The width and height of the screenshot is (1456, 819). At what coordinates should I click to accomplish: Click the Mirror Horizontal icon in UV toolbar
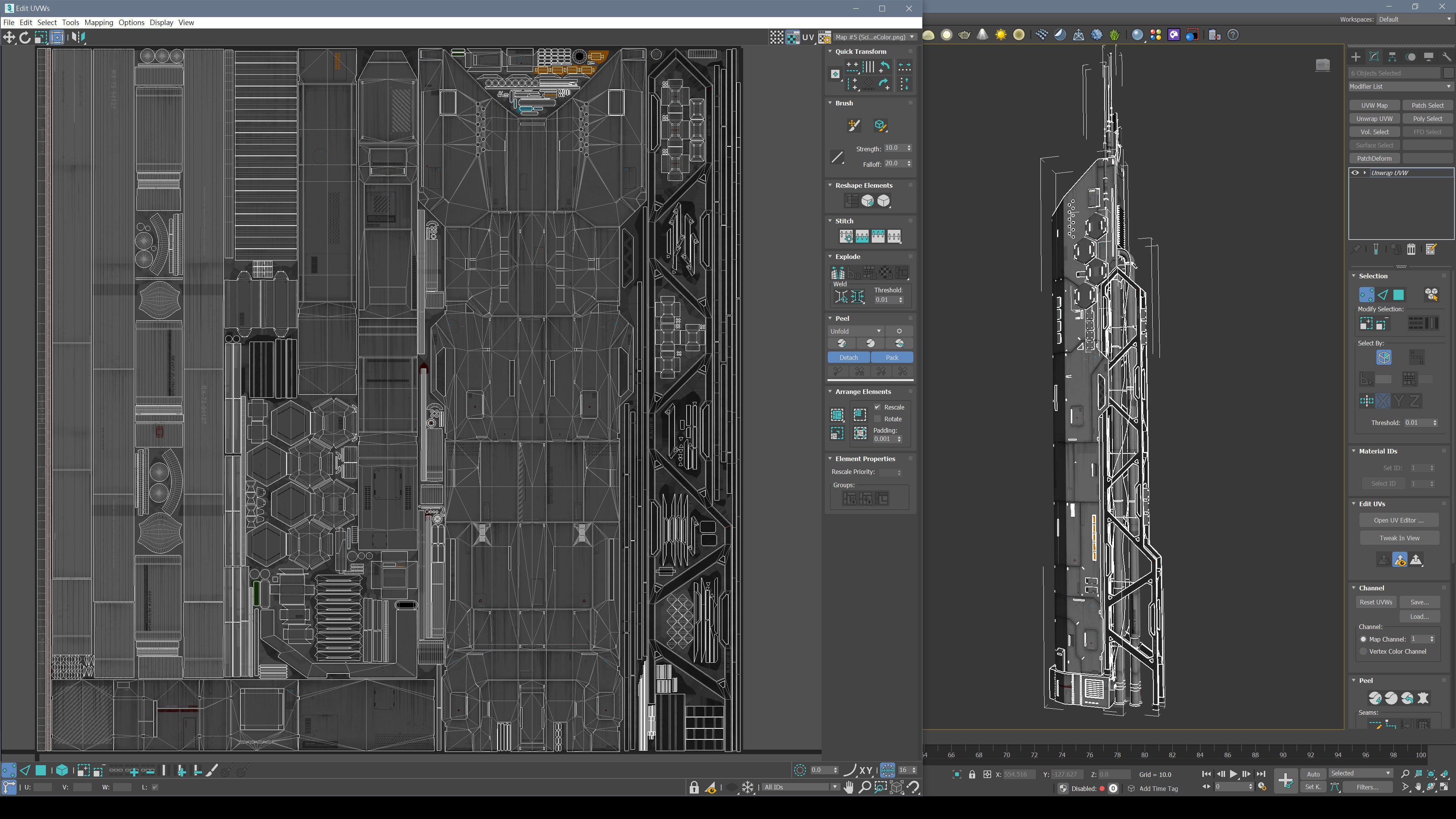point(78,37)
